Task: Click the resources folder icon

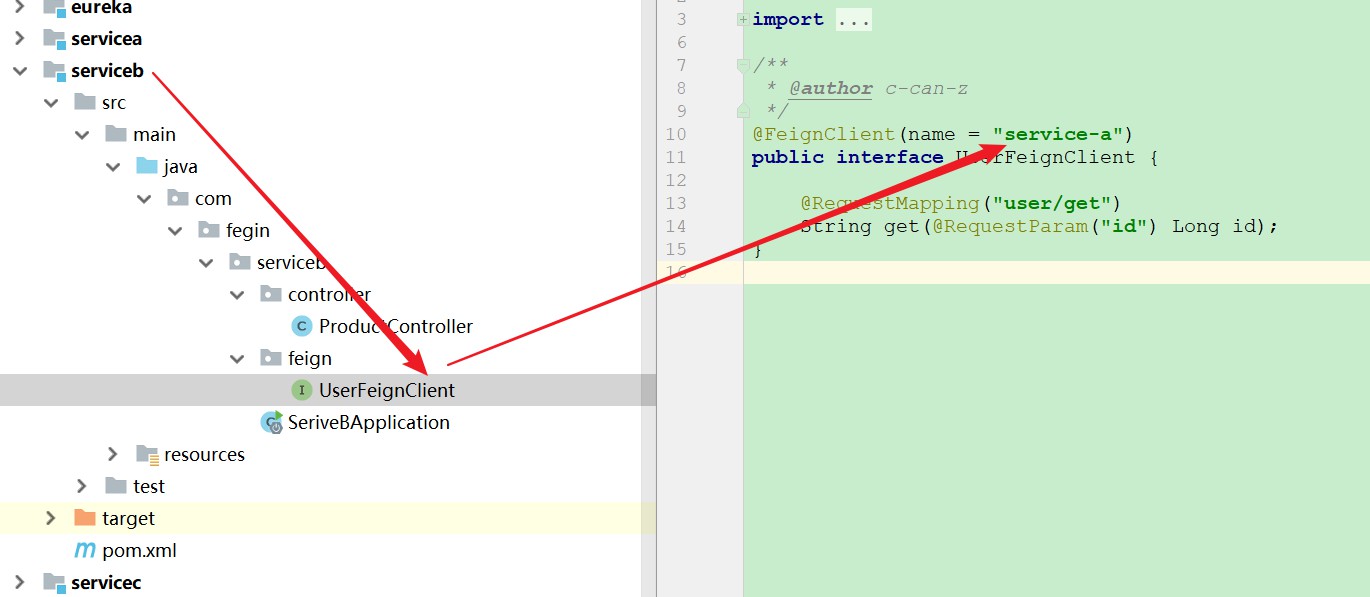Action: (147, 455)
